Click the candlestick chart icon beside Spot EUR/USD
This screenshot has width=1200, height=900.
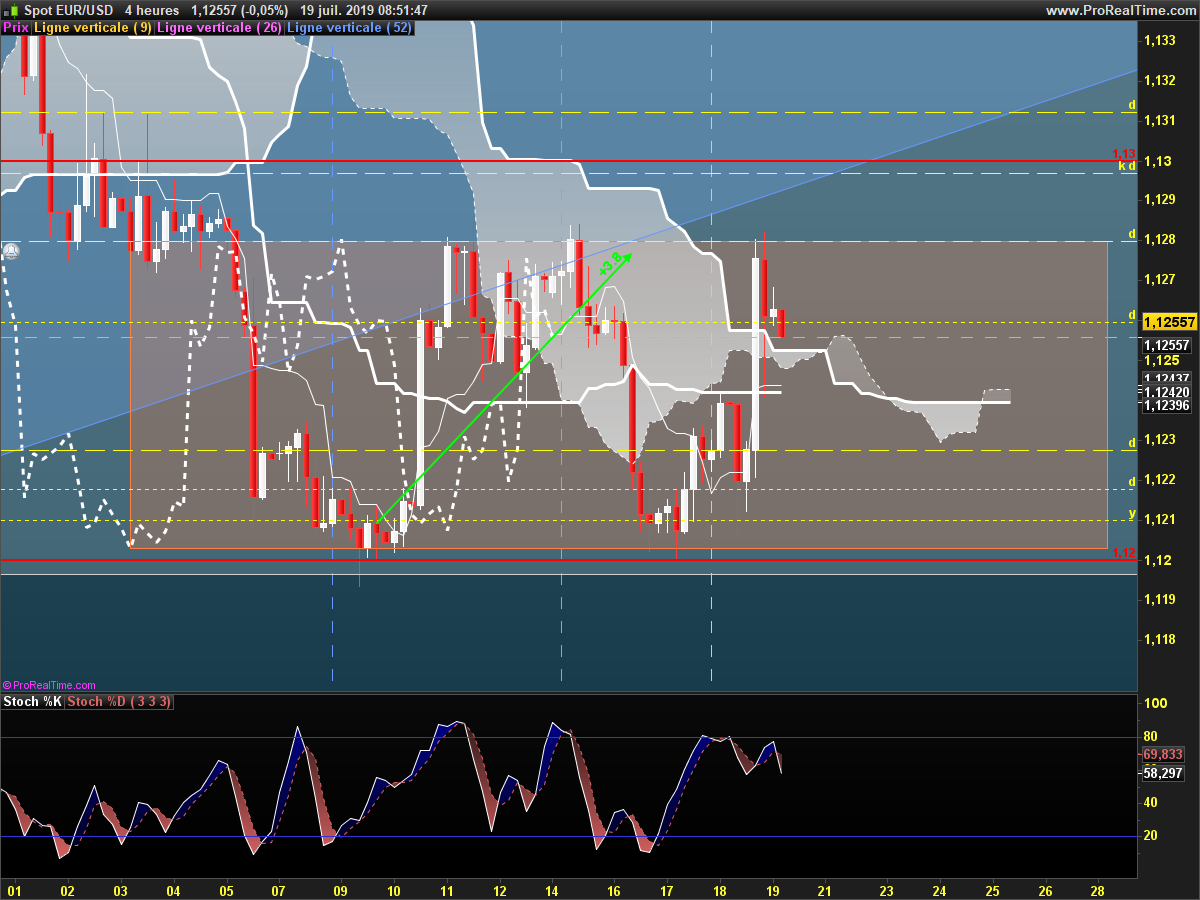[10, 10]
